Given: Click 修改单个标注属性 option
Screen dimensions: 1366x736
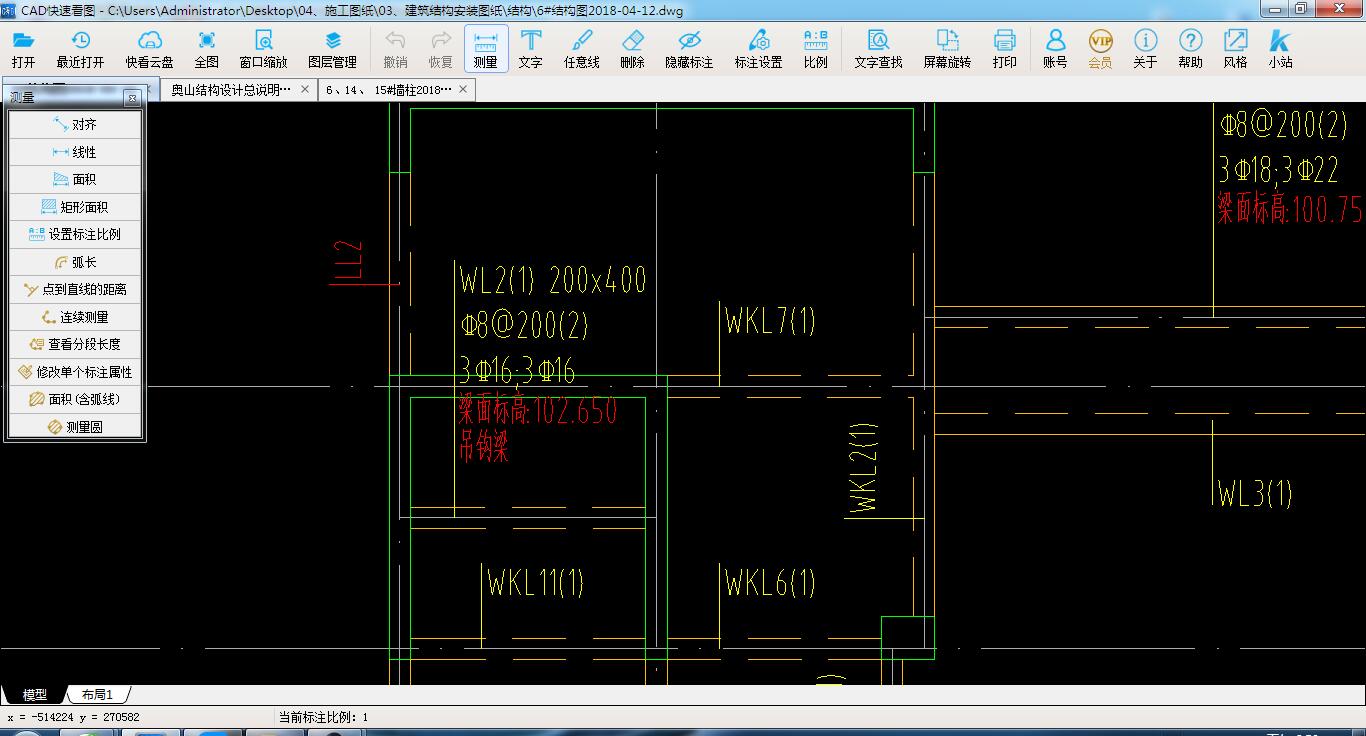Looking at the screenshot, I should 75,372.
